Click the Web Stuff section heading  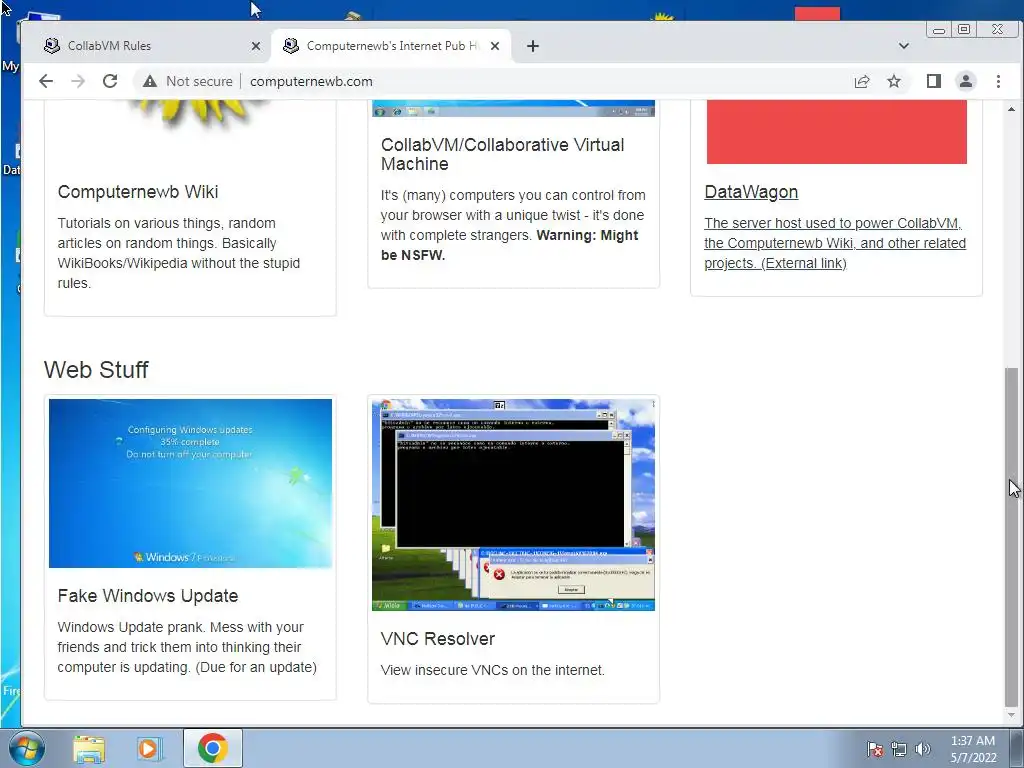[x=96, y=370]
